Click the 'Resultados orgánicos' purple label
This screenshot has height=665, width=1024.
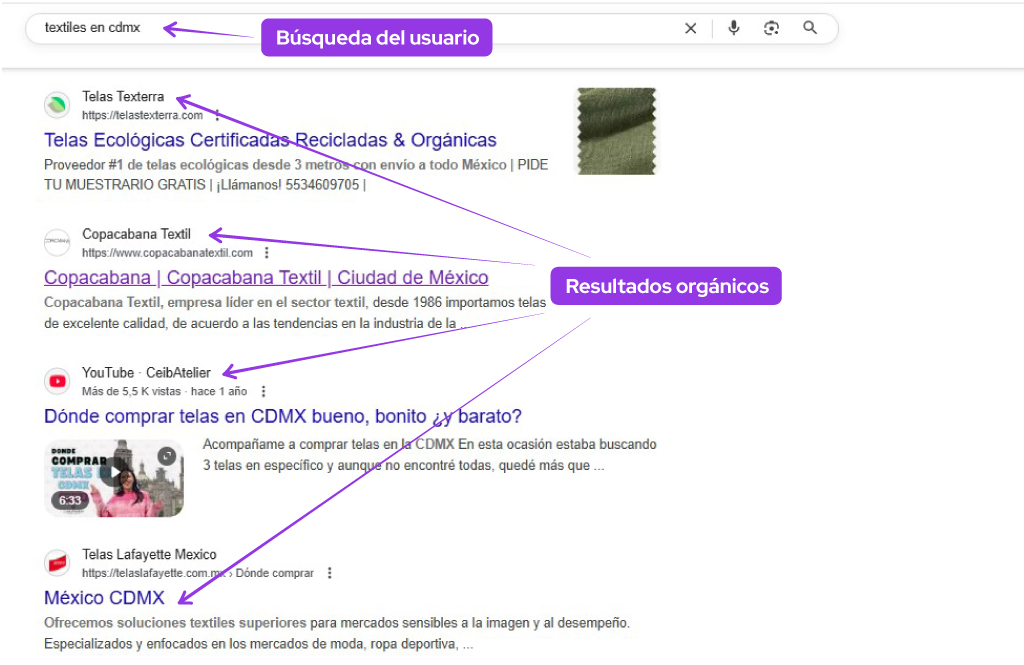667,287
